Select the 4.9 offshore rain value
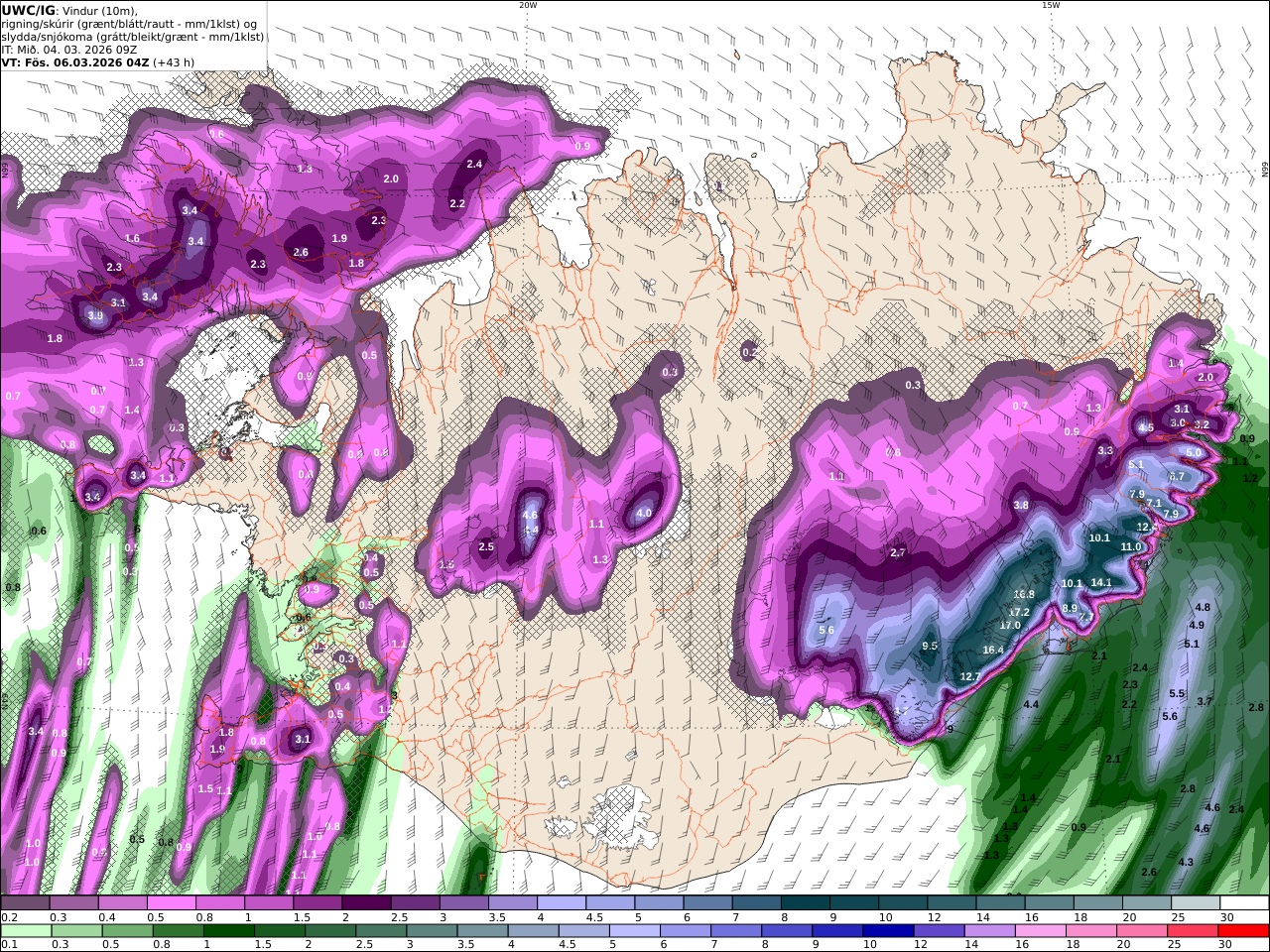Screen dimensions: 1270x952 point(1197,625)
